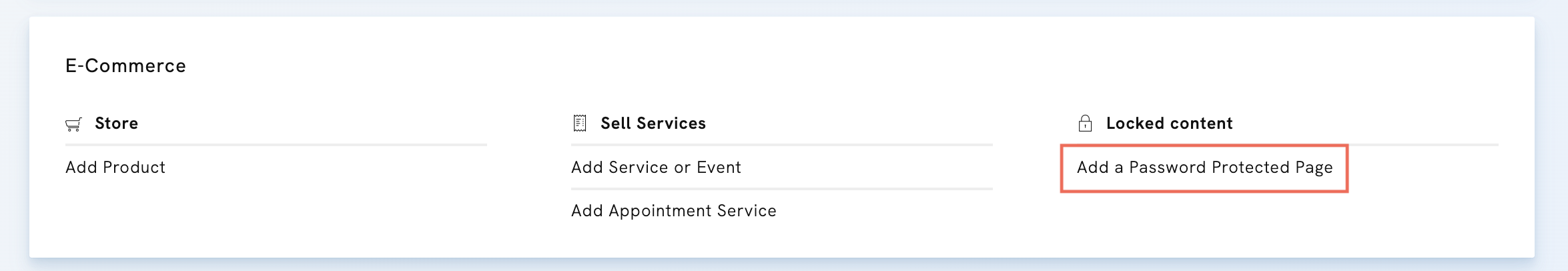Click the Sell Services receipt icon

580,123
